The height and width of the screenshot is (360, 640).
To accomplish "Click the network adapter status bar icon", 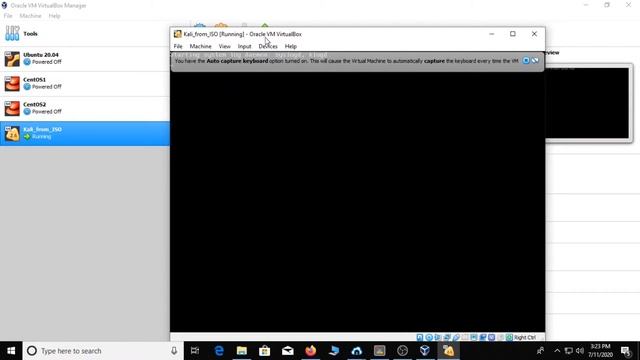I will (447, 337).
